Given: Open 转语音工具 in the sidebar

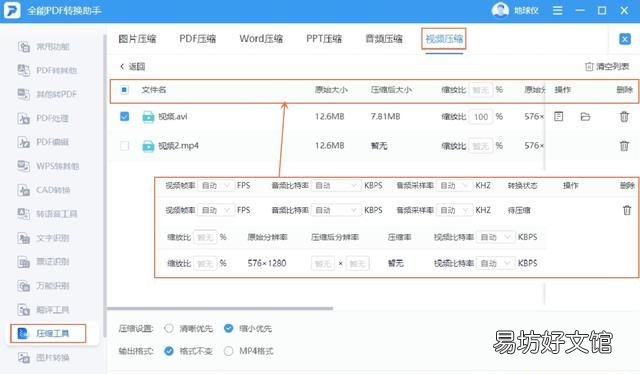Looking at the screenshot, I should tap(47, 214).
